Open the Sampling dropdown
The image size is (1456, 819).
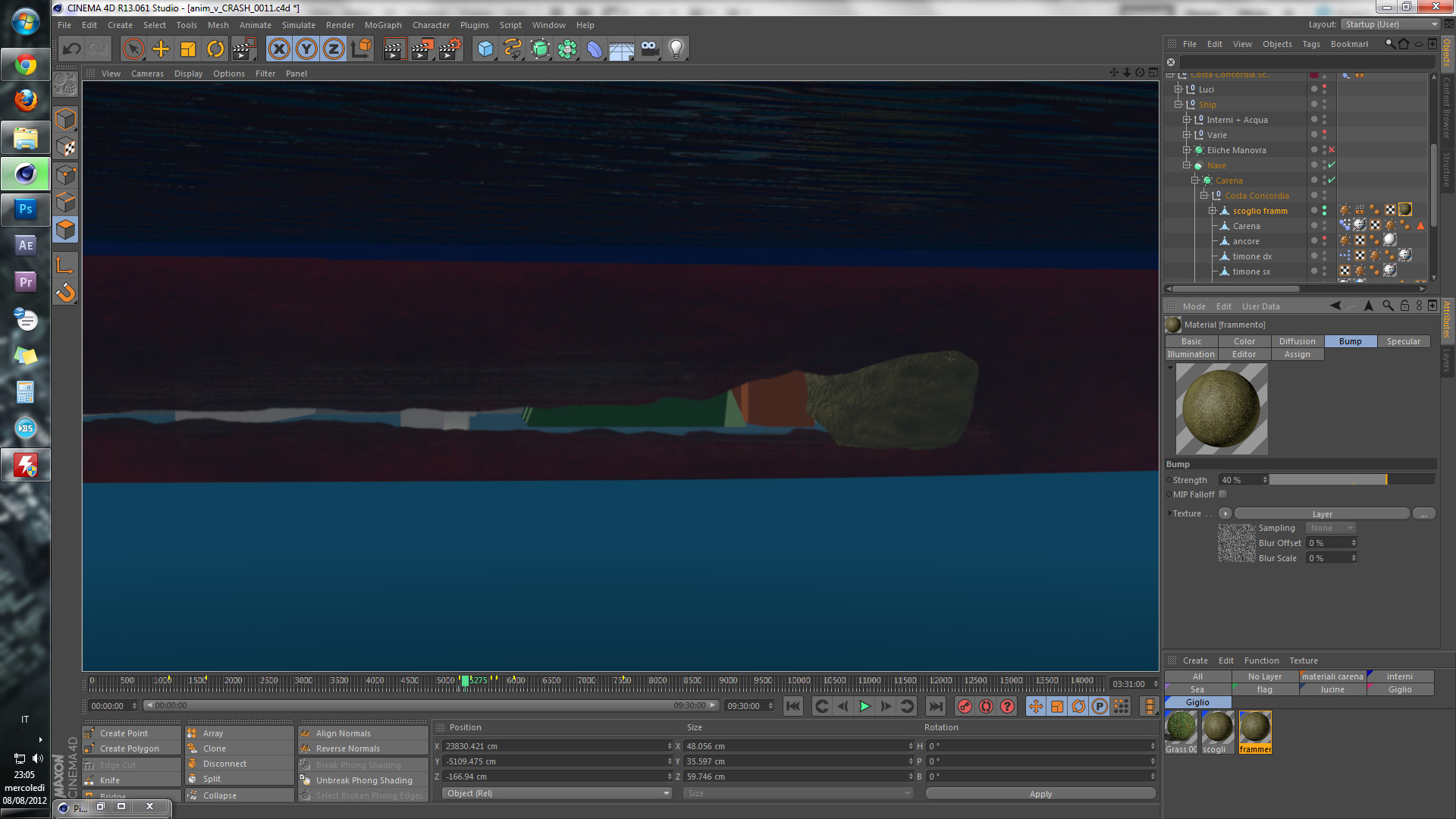click(x=1331, y=528)
